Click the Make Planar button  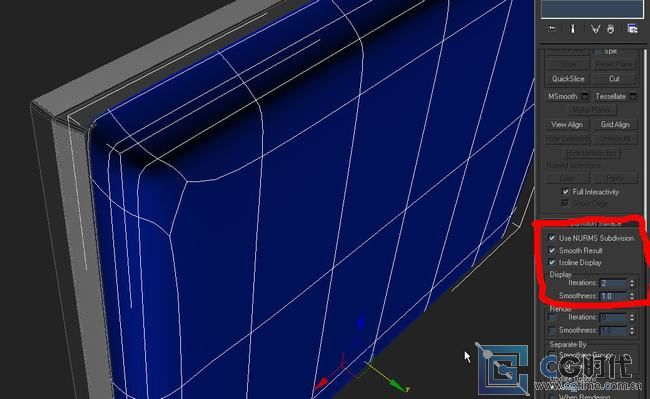coord(591,110)
